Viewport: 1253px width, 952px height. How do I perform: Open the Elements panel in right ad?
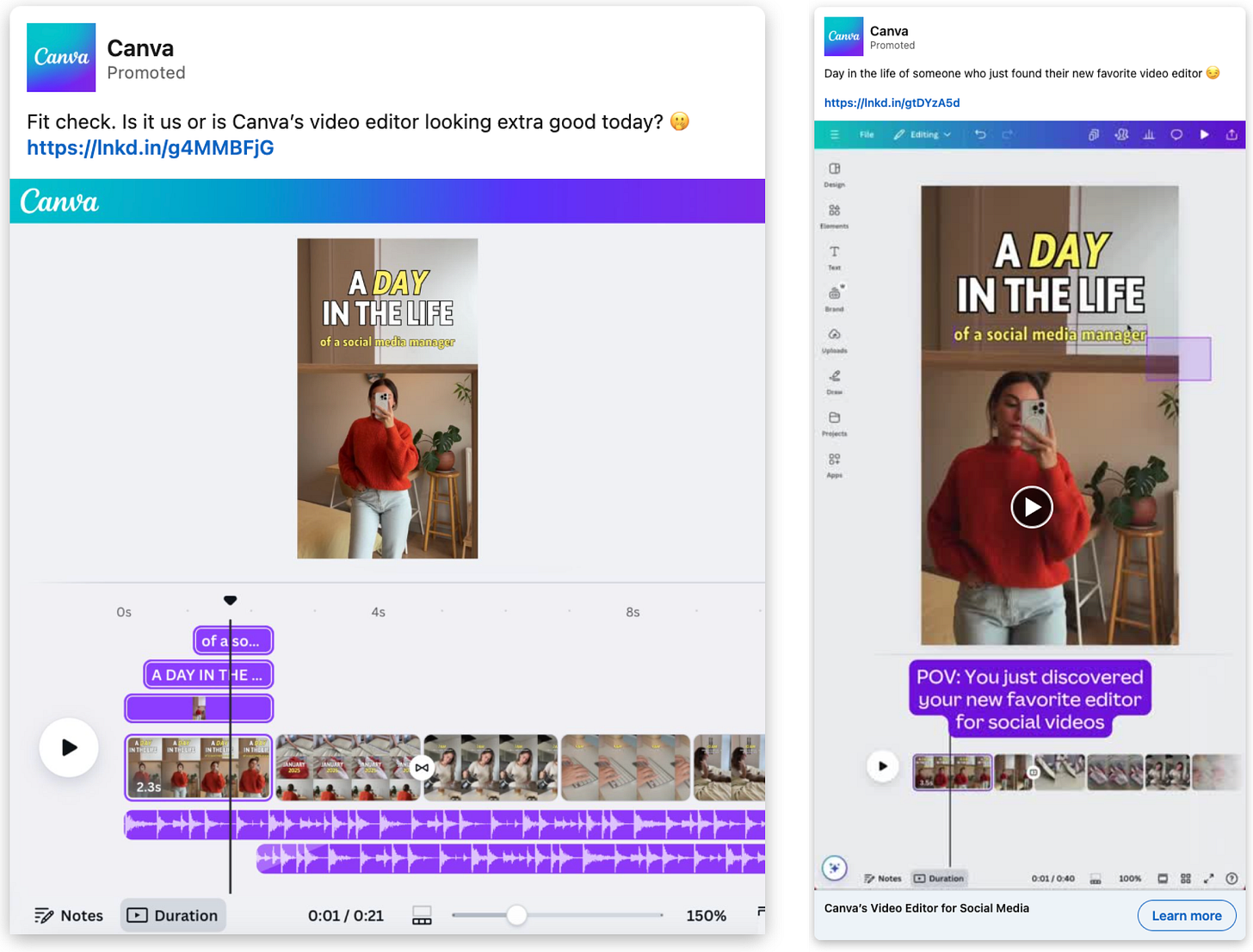(834, 215)
